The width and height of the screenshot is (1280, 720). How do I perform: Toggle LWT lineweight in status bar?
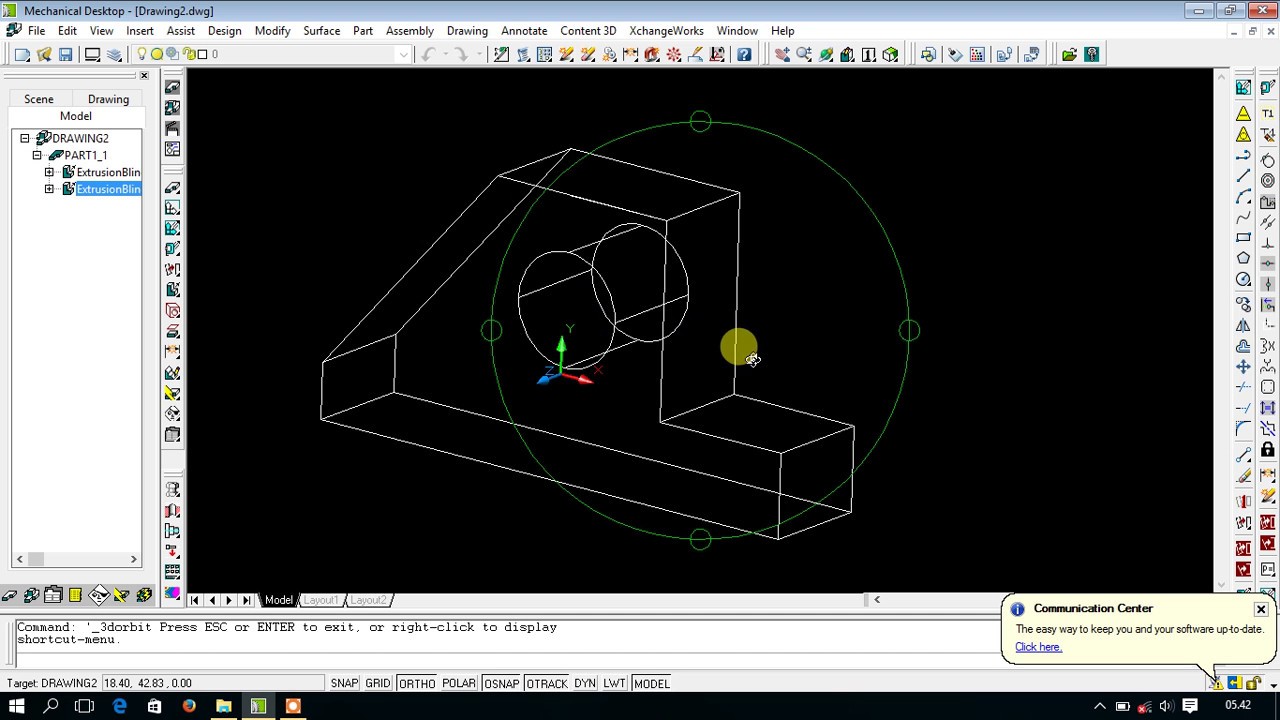pyautogui.click(x=614, y=683)
